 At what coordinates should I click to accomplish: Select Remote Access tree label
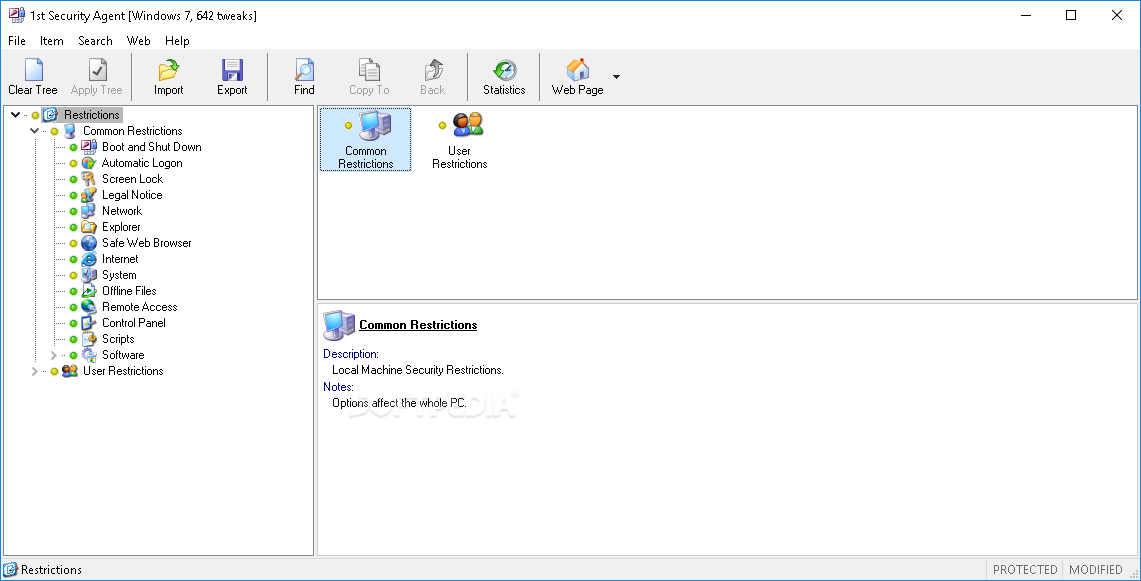[x=140, y=307]
